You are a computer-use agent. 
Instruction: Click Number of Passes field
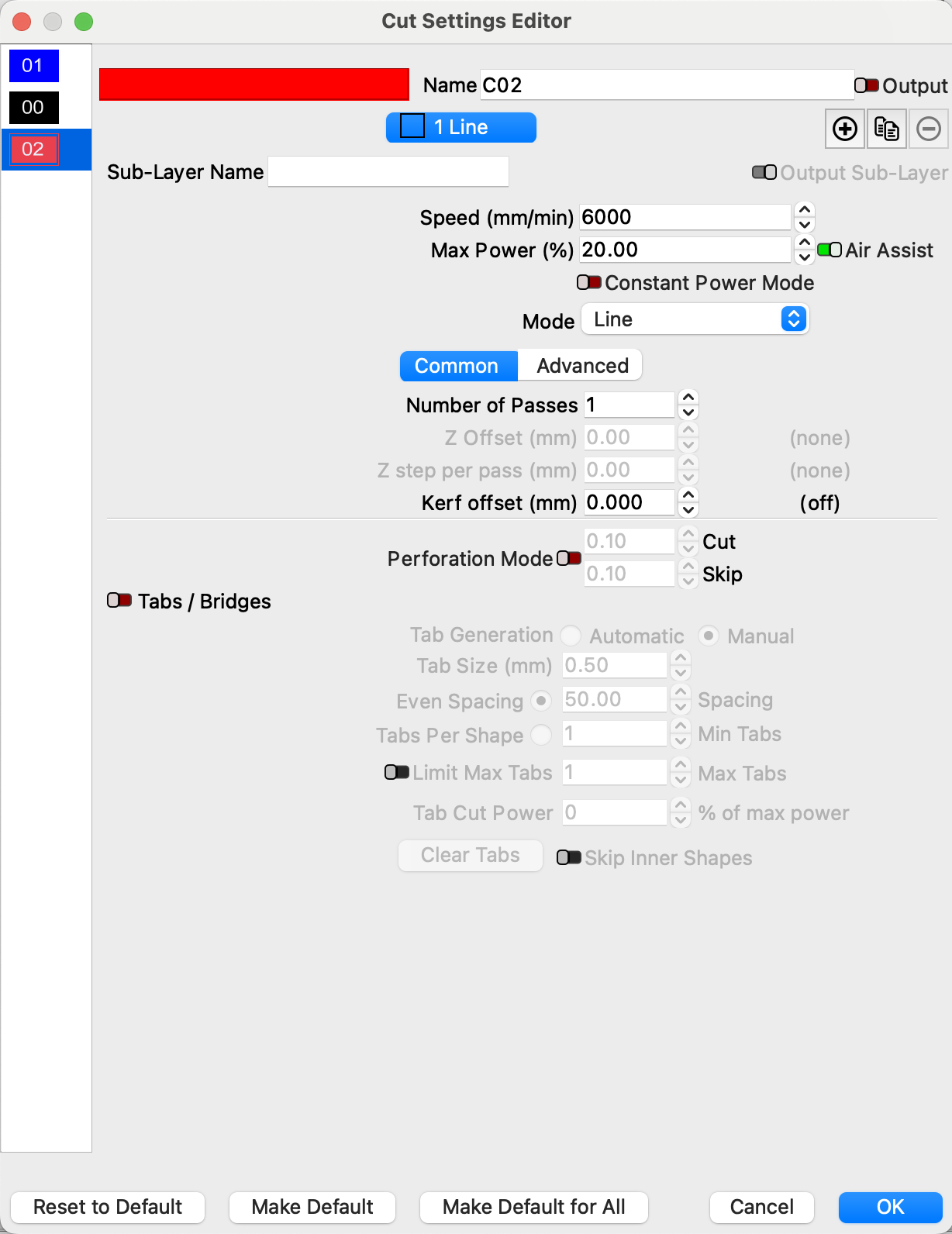(x=629, y=405)
